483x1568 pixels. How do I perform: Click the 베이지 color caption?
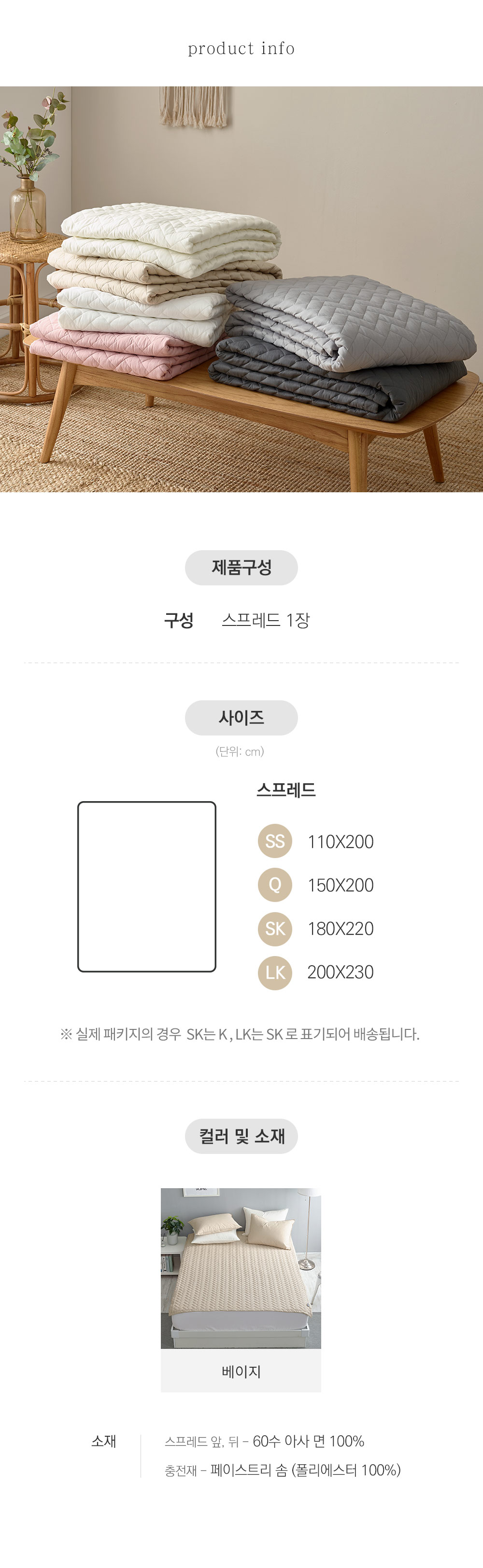(241, 1371)
